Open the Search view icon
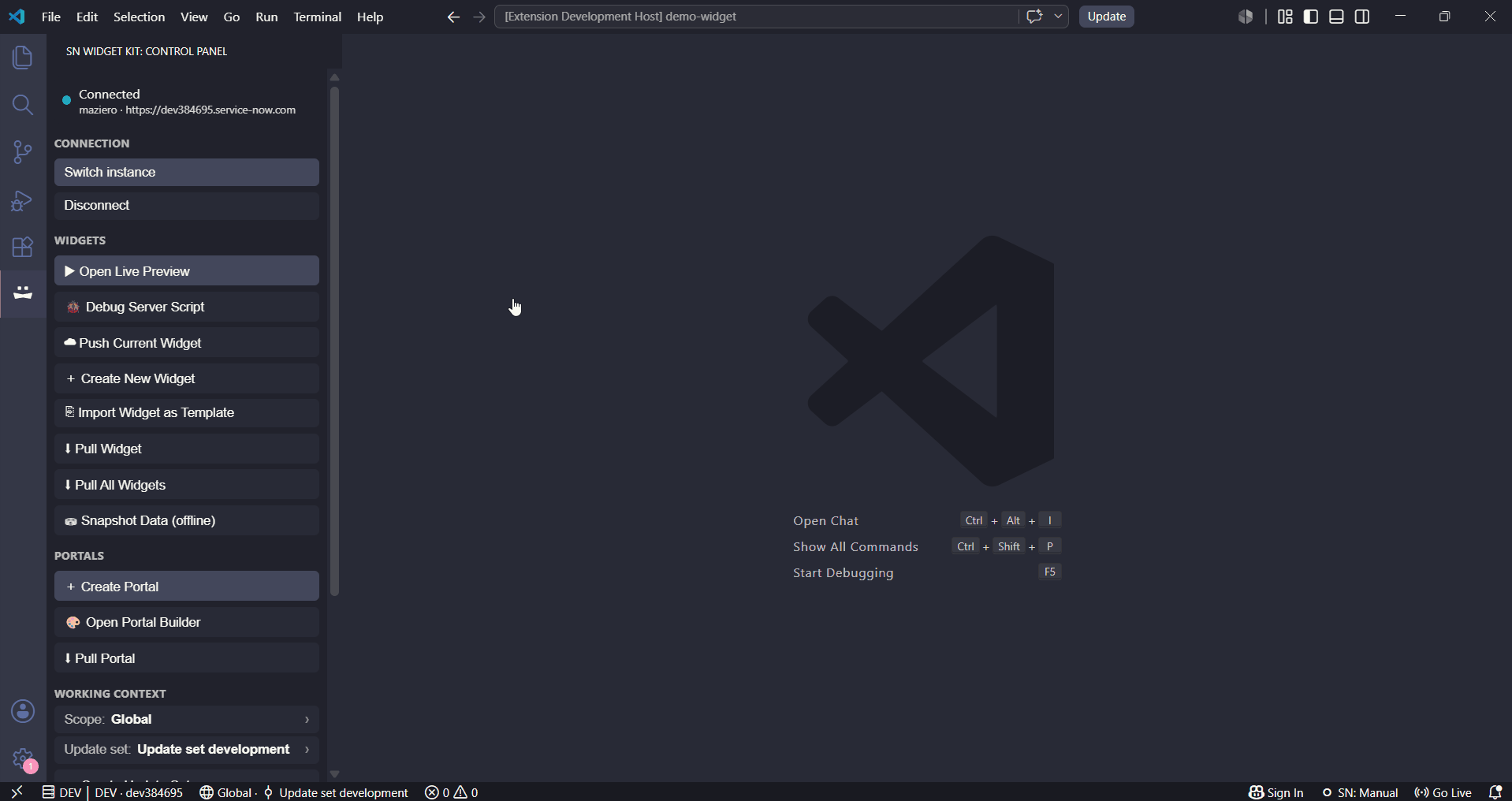The width and height of the screenshot is (1512, 801). point(23,105)
